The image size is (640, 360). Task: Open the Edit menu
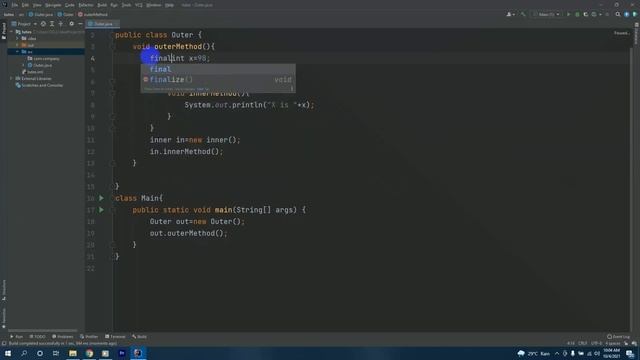pyautogui.click(x=25, y=5)
